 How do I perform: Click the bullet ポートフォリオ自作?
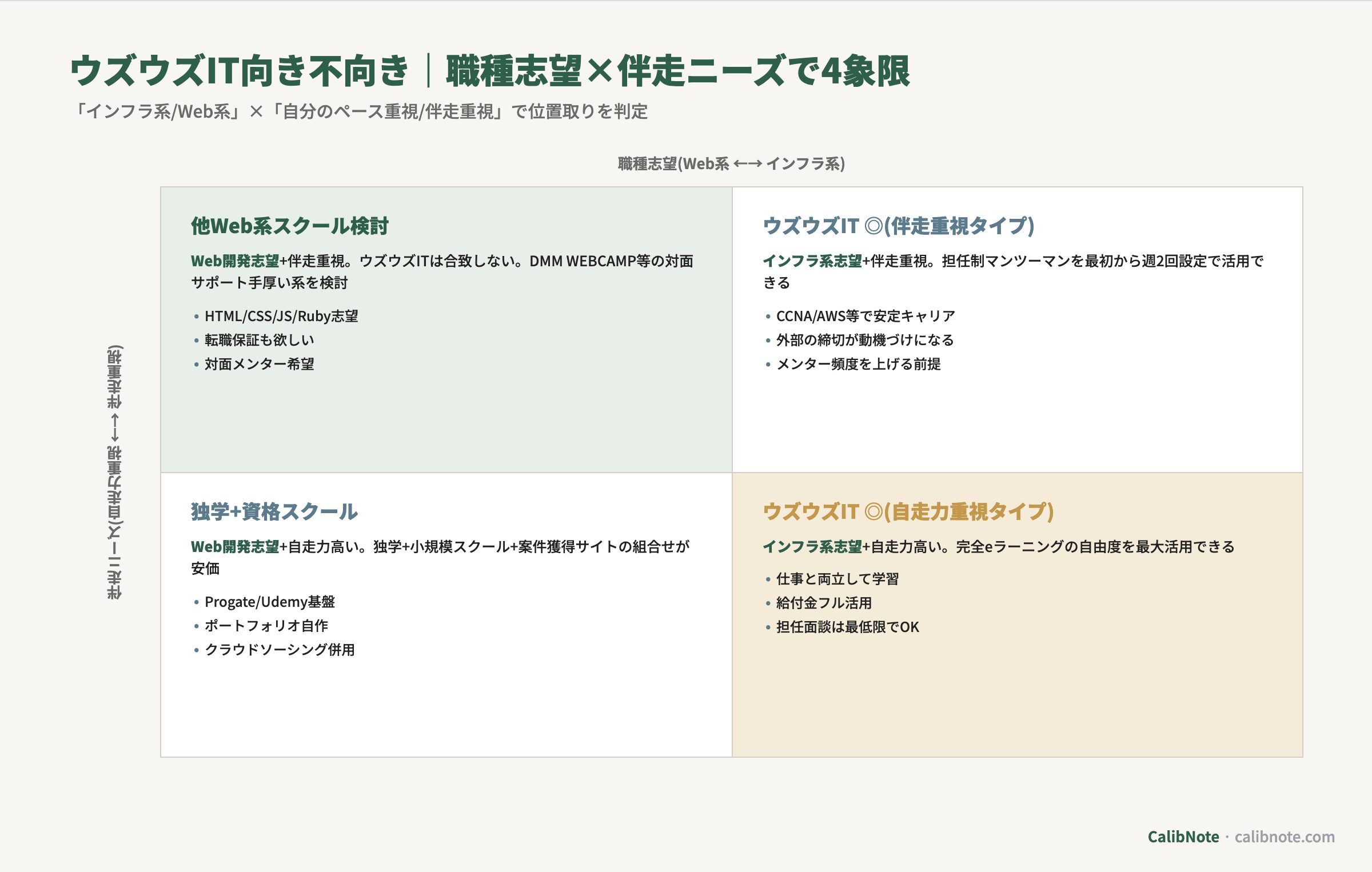click(x=266, y=626)
